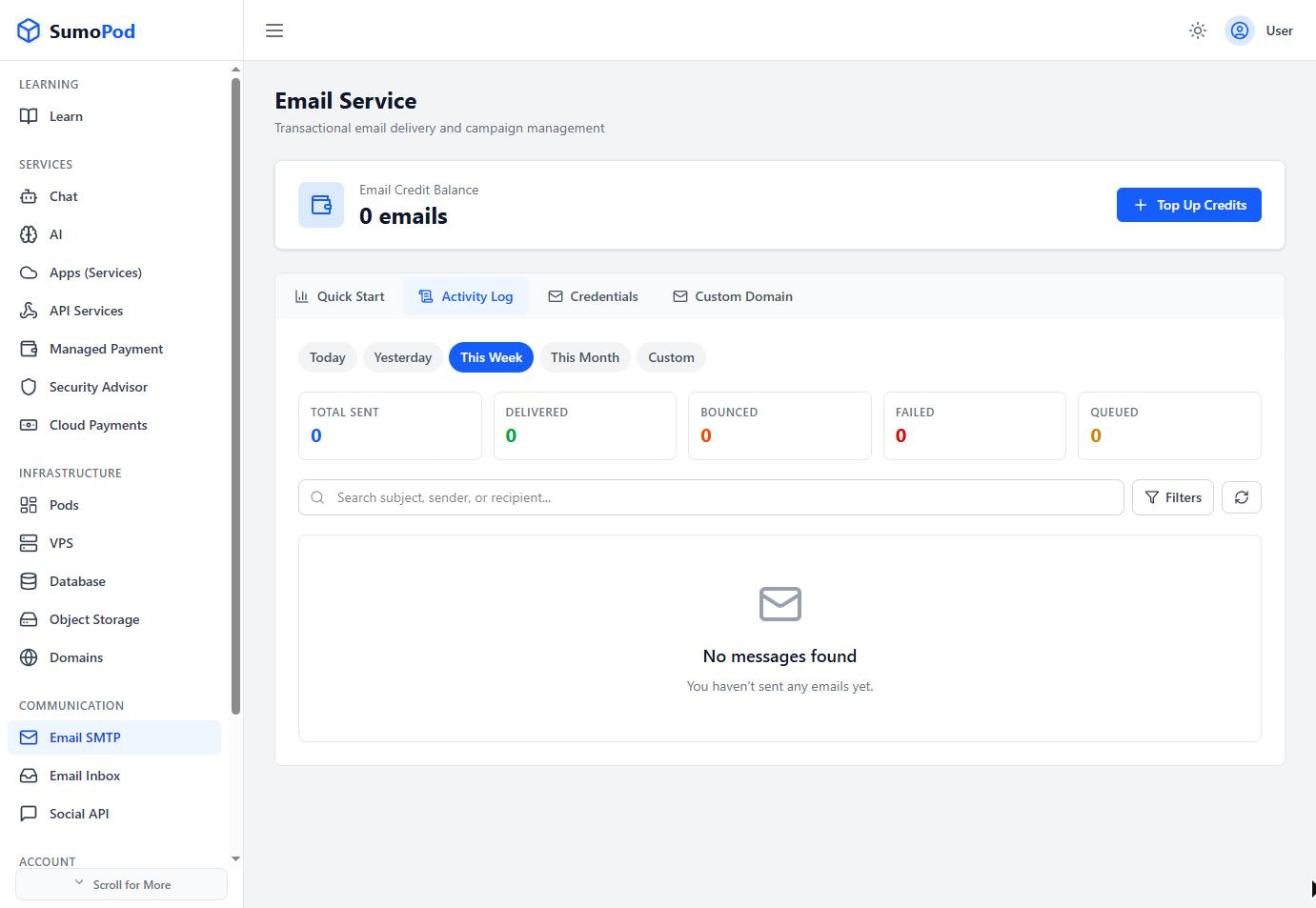The width and height of the screenshot is (1316, 908).
Task: Open the User avatar icon
Action: tap(1240, 31)
